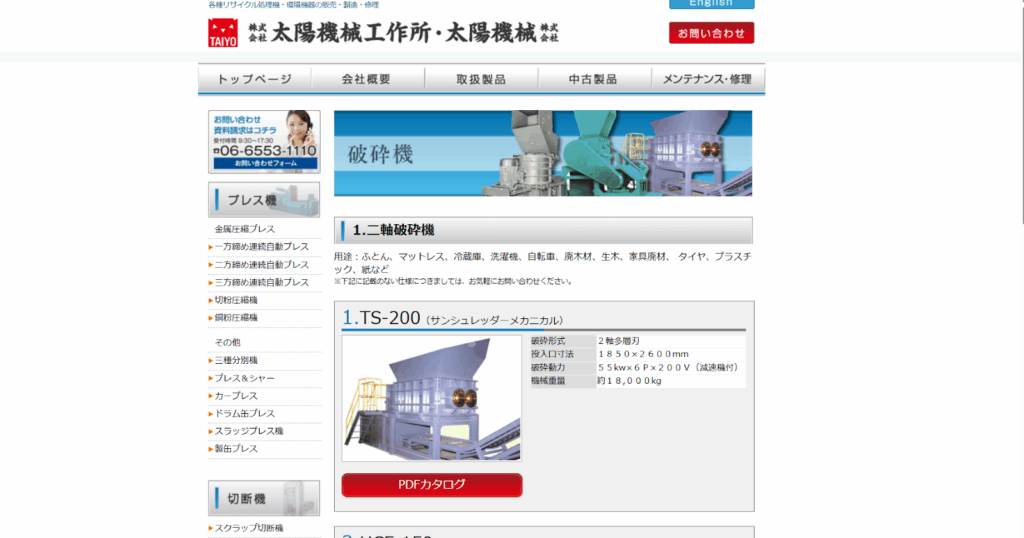
Task: Switch to the English version
Action: pyautogui.click(x=711, y=4)
